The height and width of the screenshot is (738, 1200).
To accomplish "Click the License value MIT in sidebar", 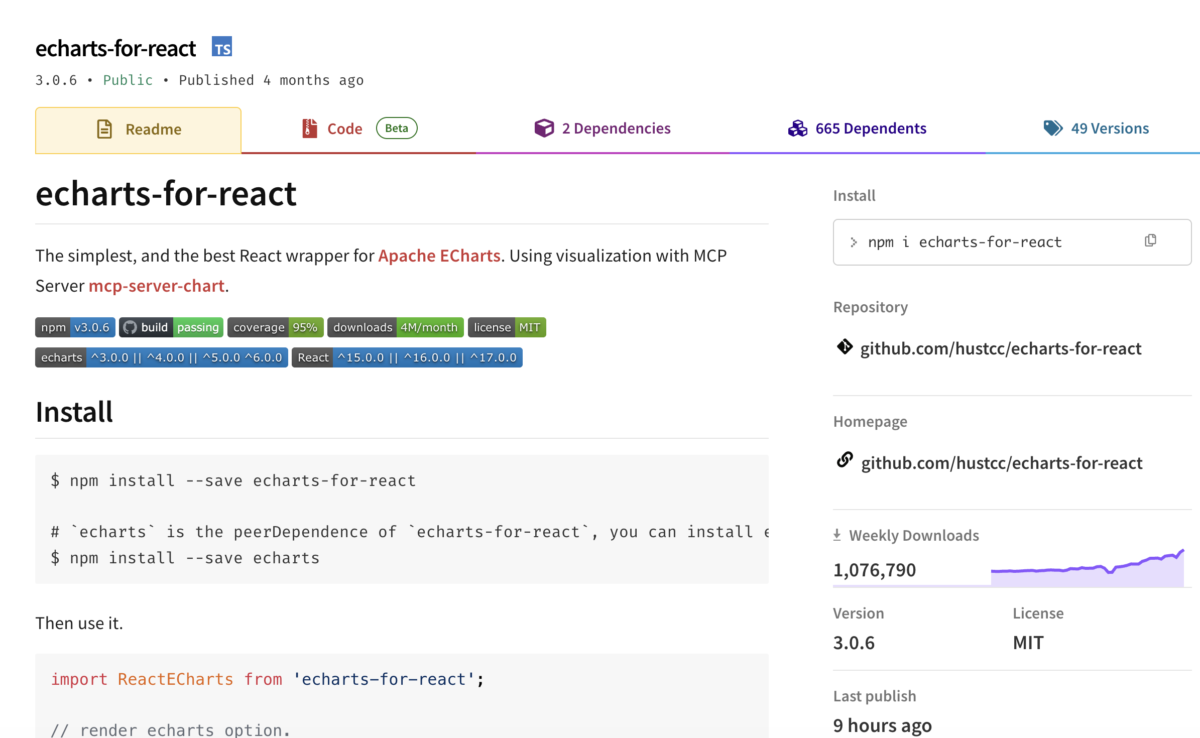I will tap(1028, 643).
